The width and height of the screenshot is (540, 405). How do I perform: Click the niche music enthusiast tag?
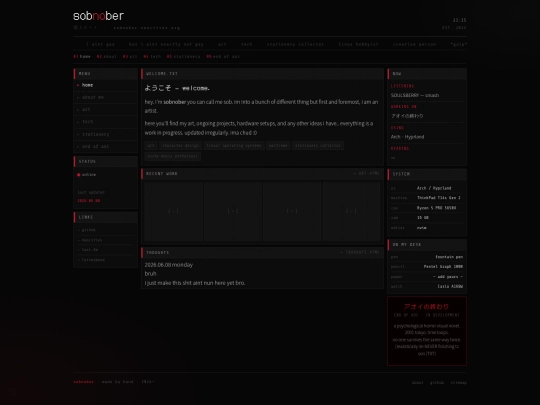(x=173, y=156)
